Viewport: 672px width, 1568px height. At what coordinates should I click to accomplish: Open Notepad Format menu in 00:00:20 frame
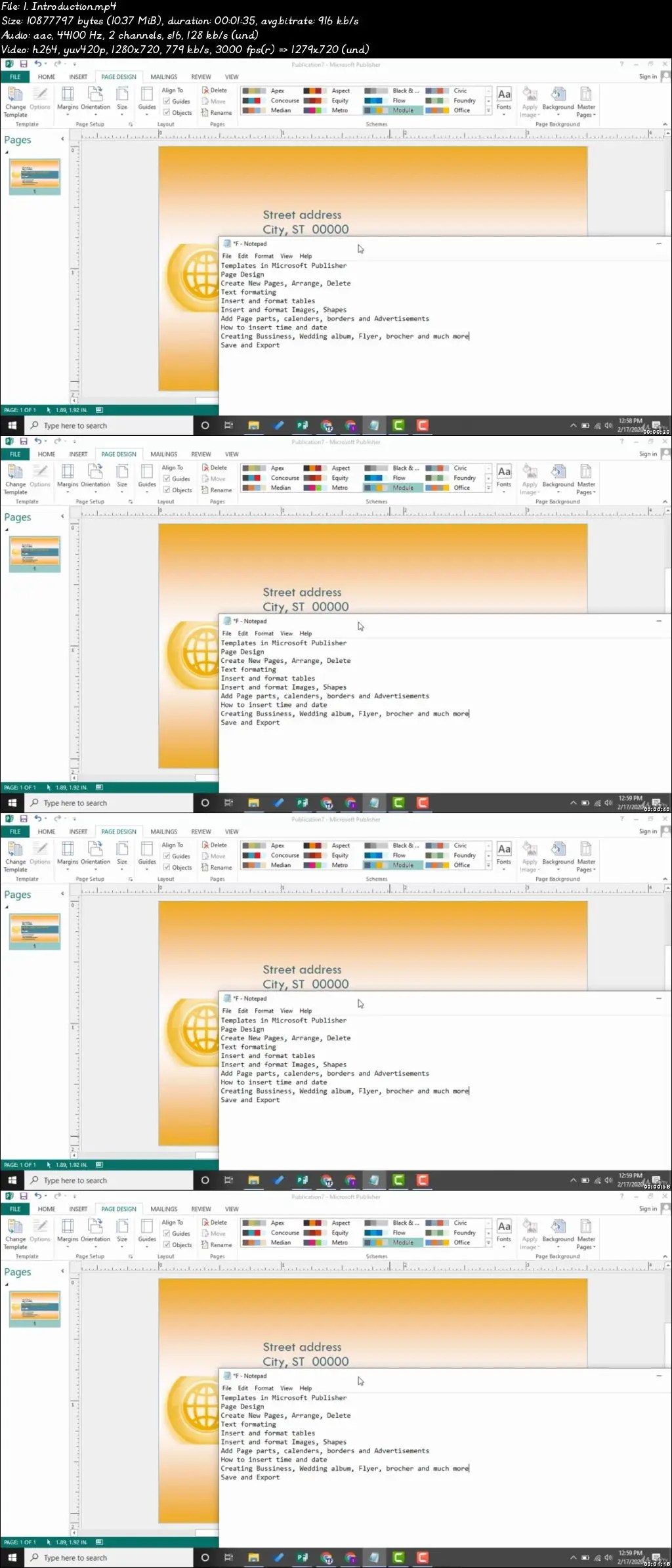[264, 256]
